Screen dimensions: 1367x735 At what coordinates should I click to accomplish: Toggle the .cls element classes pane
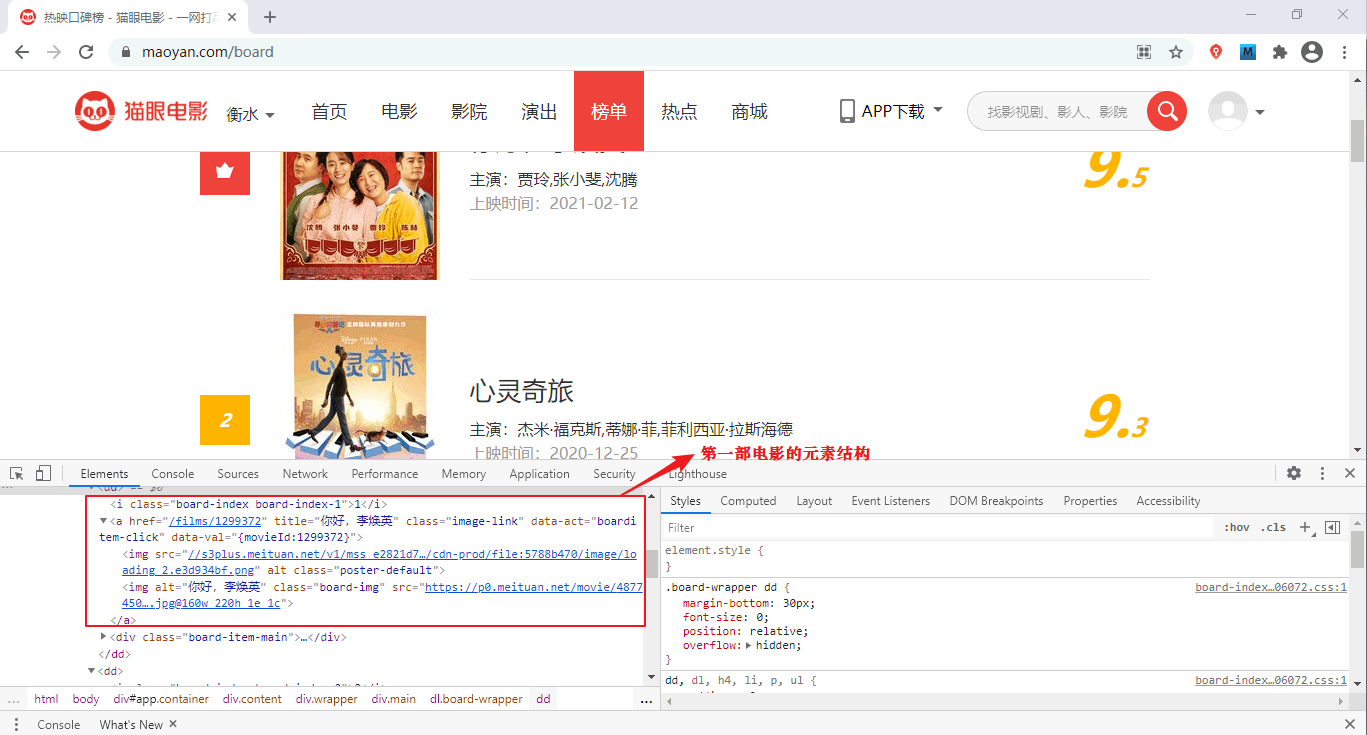click(1273, 527)
